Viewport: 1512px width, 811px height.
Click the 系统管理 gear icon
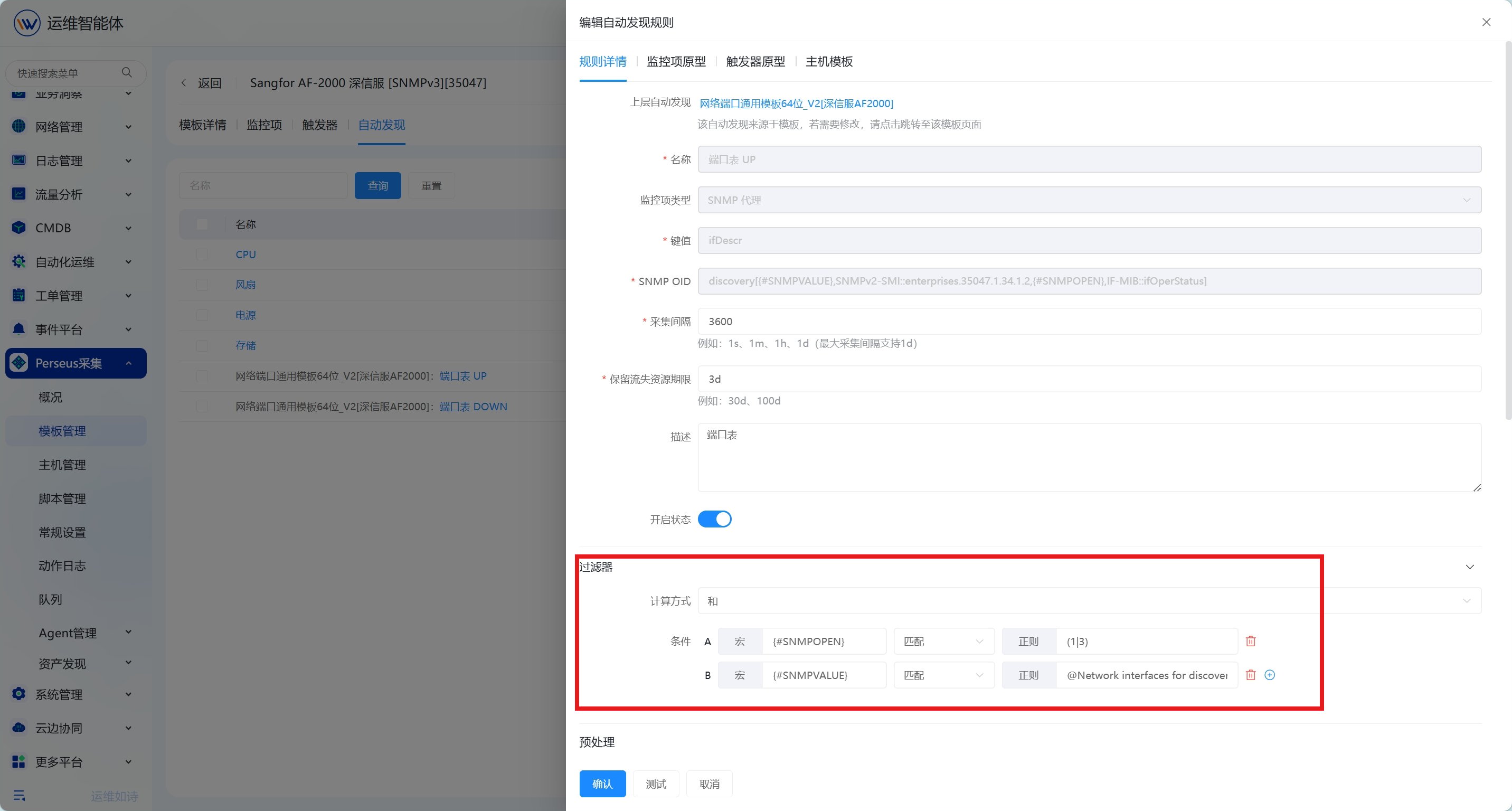[19, 694]
